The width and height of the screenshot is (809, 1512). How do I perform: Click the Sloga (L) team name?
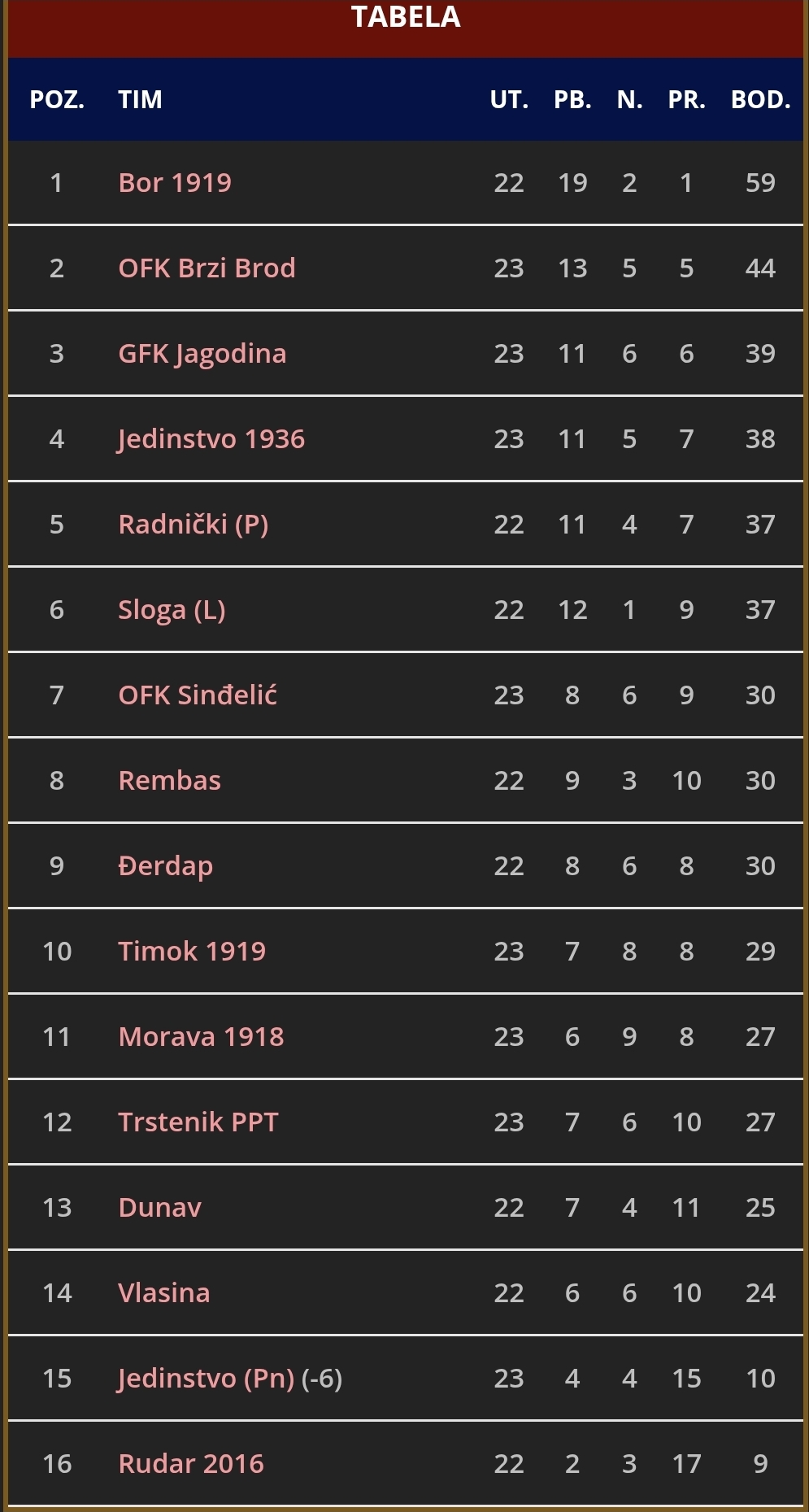(172, 610)
